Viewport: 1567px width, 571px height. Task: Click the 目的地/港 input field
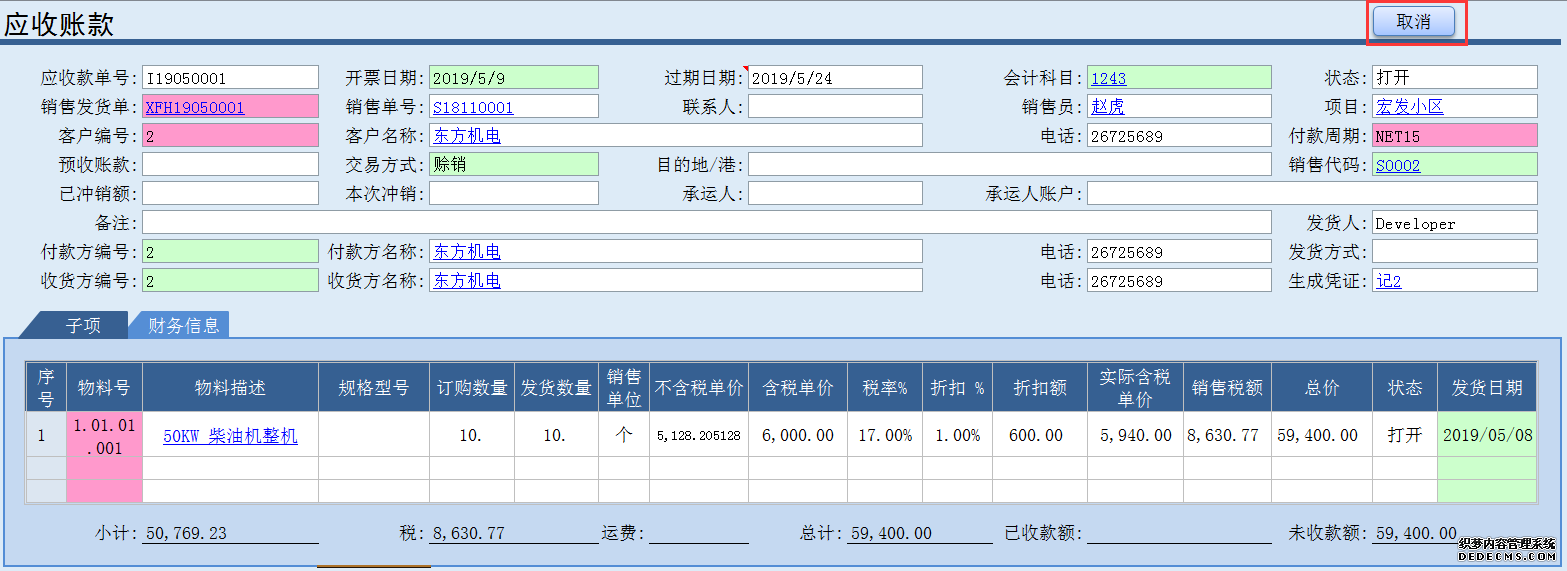click(1009, 165)
